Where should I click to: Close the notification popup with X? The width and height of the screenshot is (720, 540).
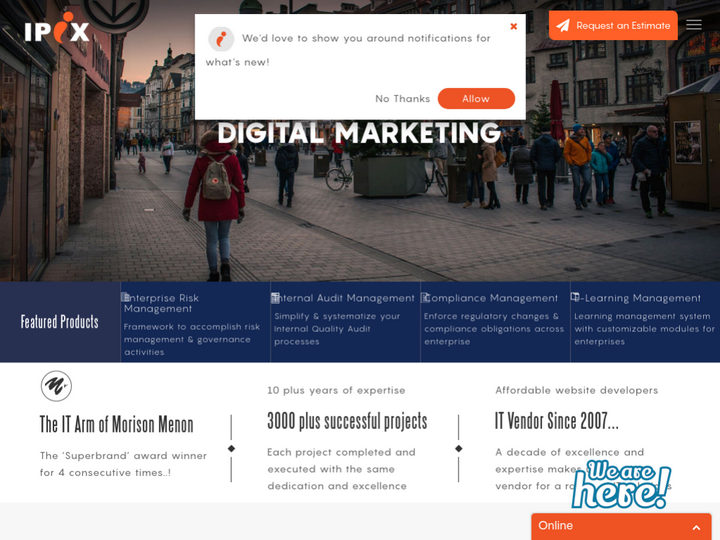(514, 27)
